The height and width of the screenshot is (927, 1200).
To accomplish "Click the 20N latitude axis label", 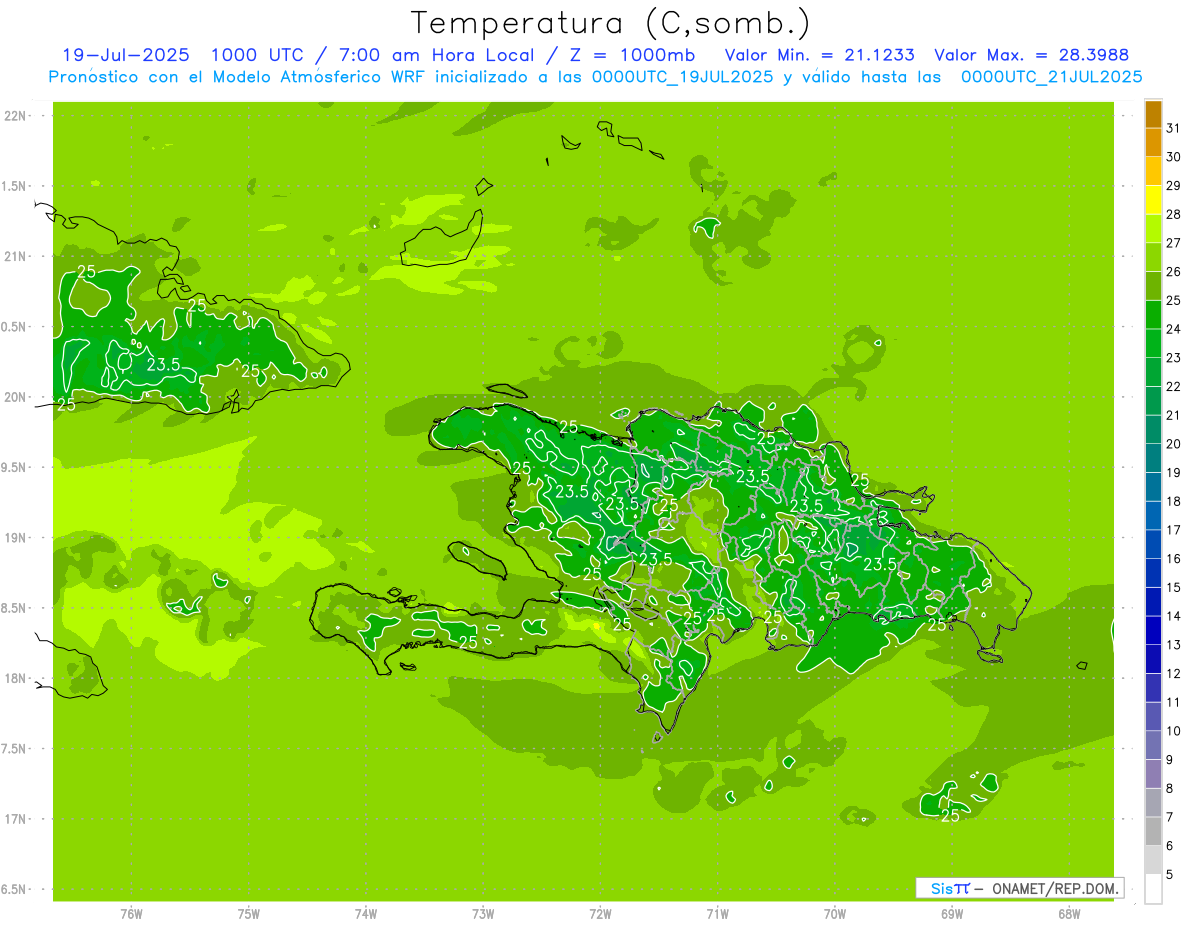I will pos(15,398).
